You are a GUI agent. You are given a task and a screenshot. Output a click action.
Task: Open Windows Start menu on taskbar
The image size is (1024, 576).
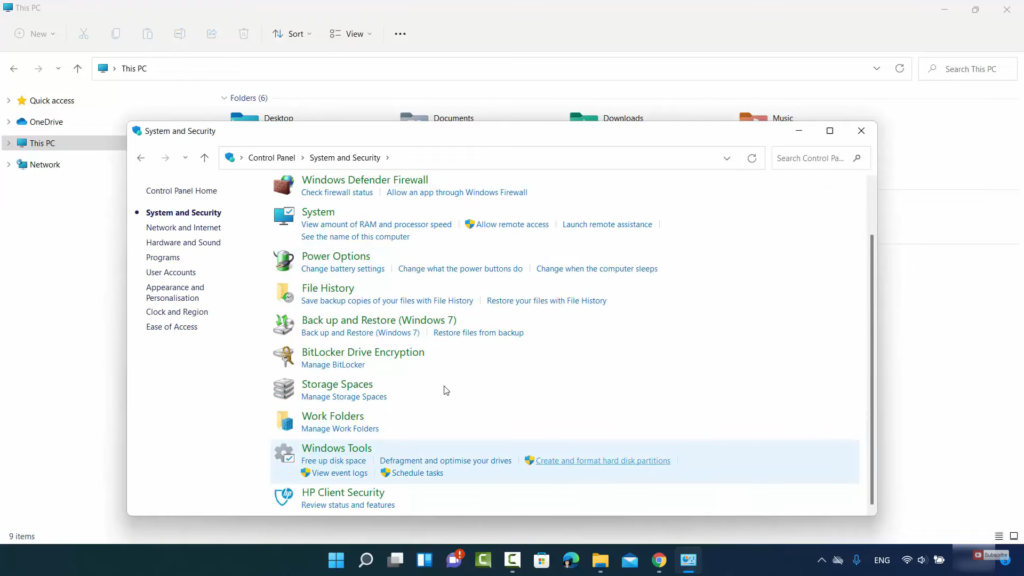pos(336,560)
